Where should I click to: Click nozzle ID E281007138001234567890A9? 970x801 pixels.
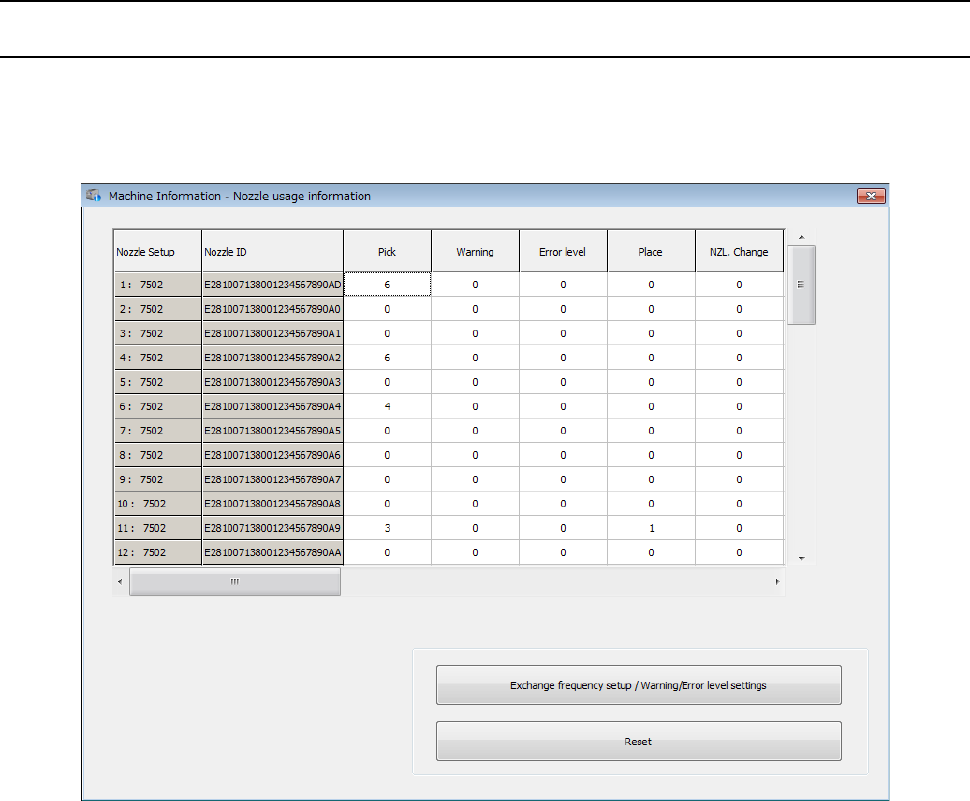pyautogui.click(x=273, y=528)
